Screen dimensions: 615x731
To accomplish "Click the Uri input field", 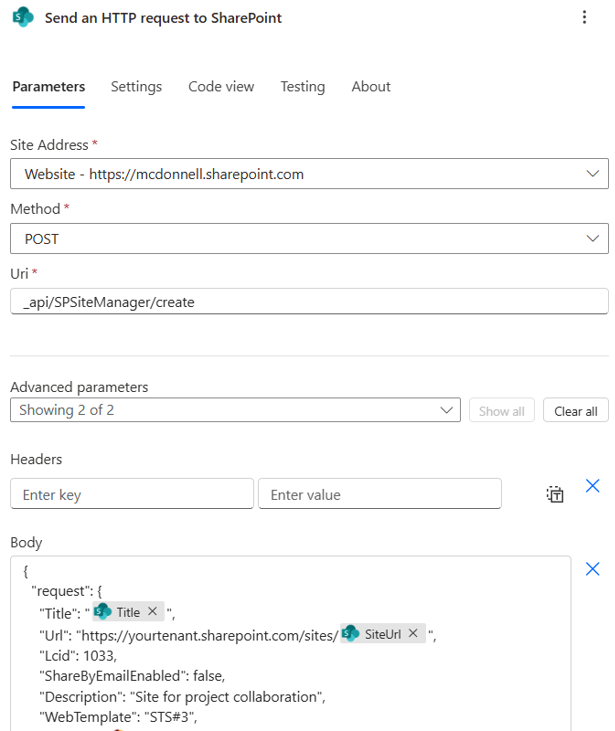I will (309, 302).
